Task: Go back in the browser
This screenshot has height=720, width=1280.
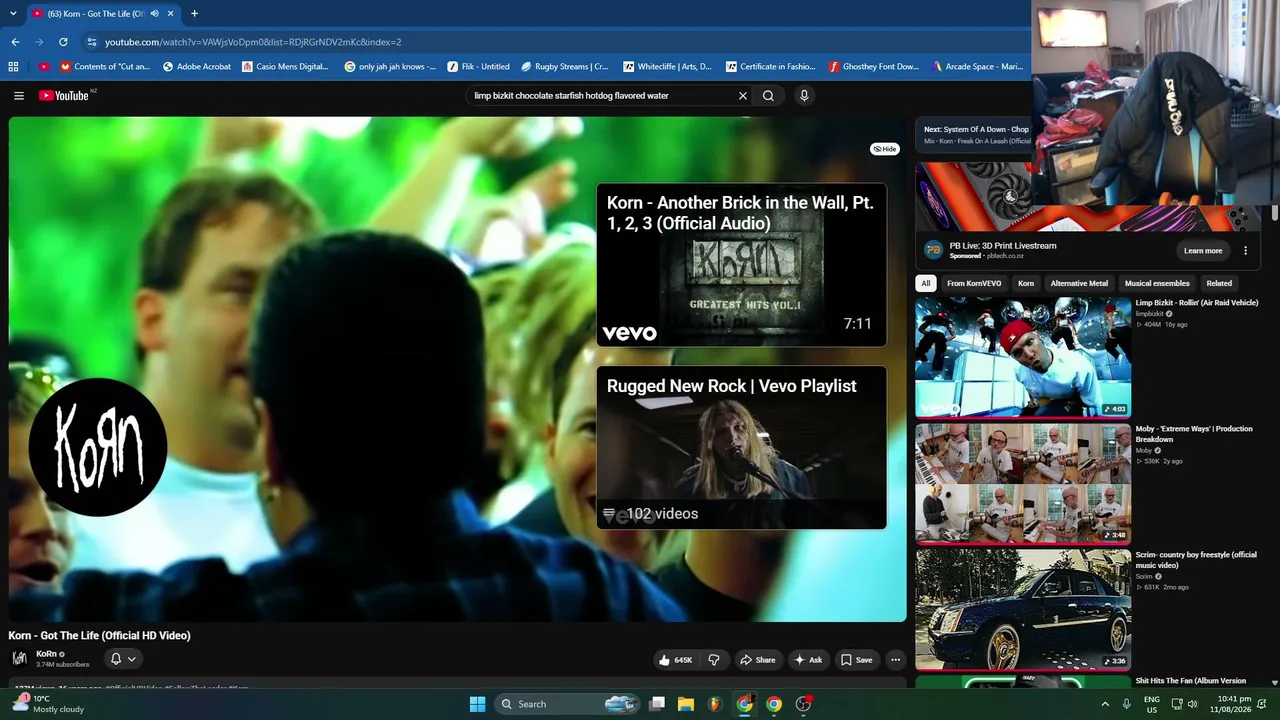Action: click(x=15, y=42)
